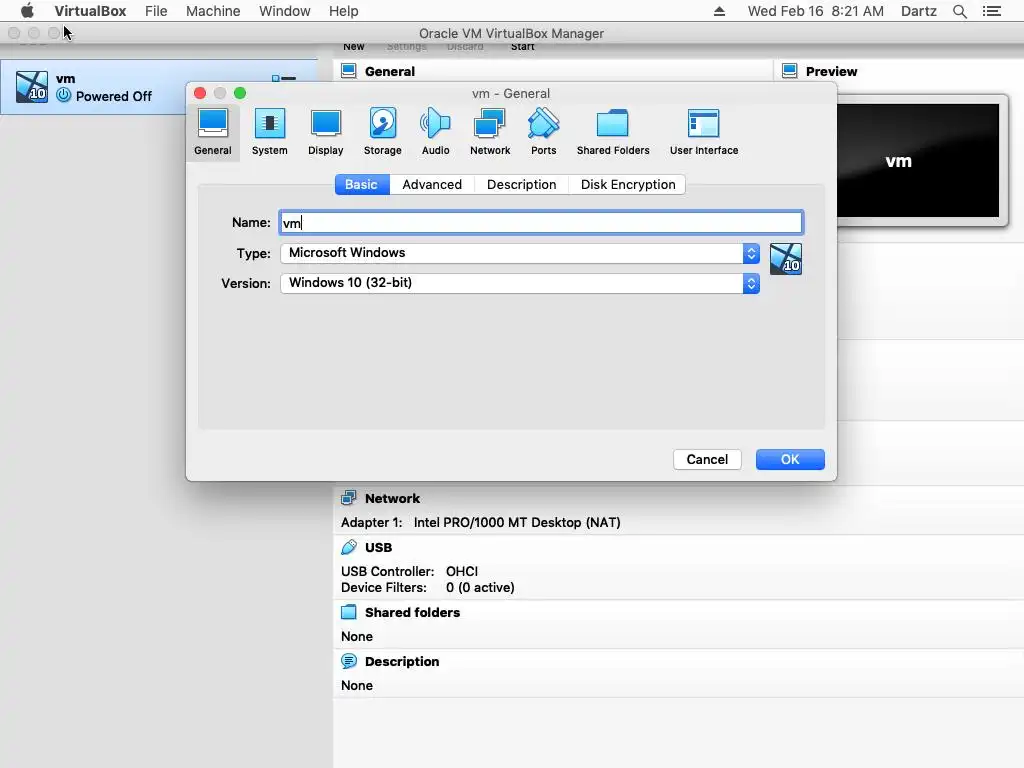Click the USB section icon in details pane

pos(349,547)
